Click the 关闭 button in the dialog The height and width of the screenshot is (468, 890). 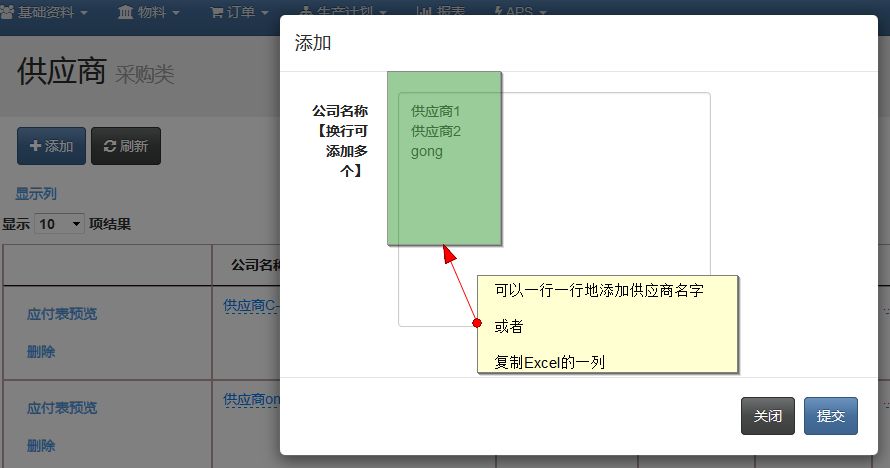click(x=767, y=416)
